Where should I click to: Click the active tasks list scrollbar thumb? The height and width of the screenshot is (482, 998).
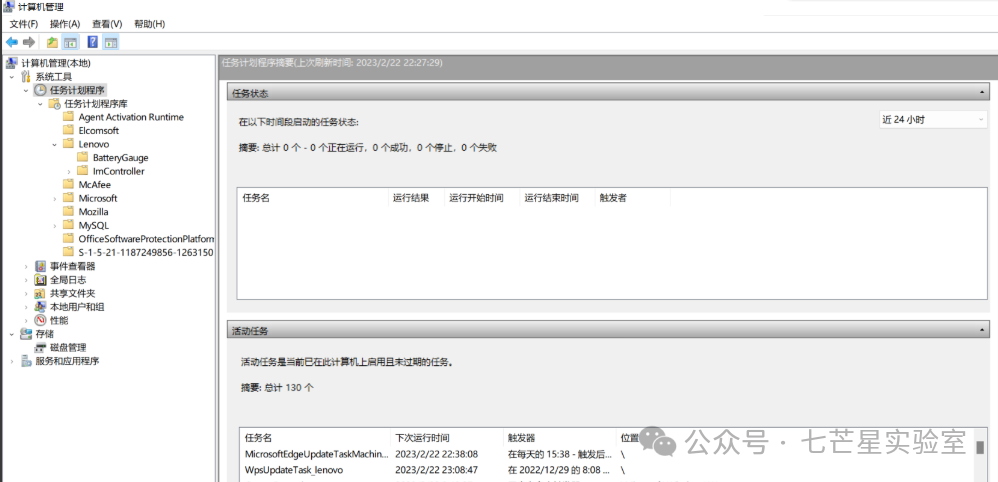click(x=980, y=447)
